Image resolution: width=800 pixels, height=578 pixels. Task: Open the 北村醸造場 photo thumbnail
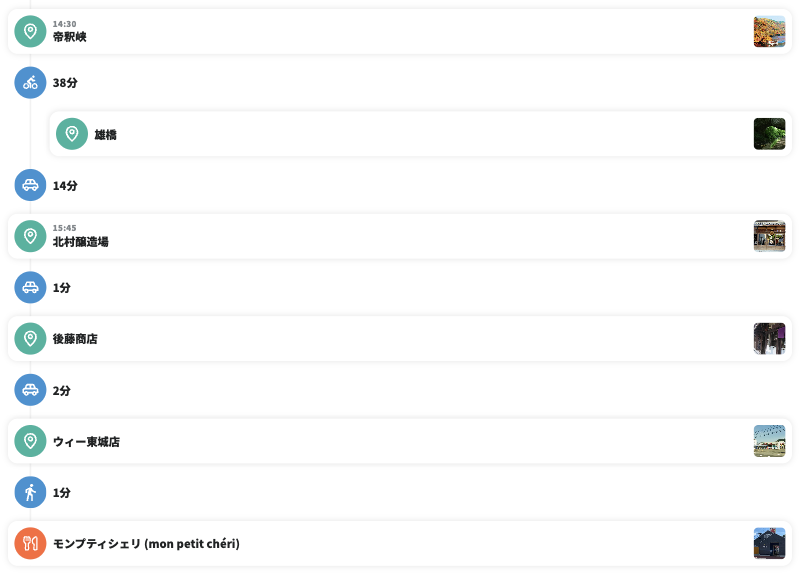[769, 236]
